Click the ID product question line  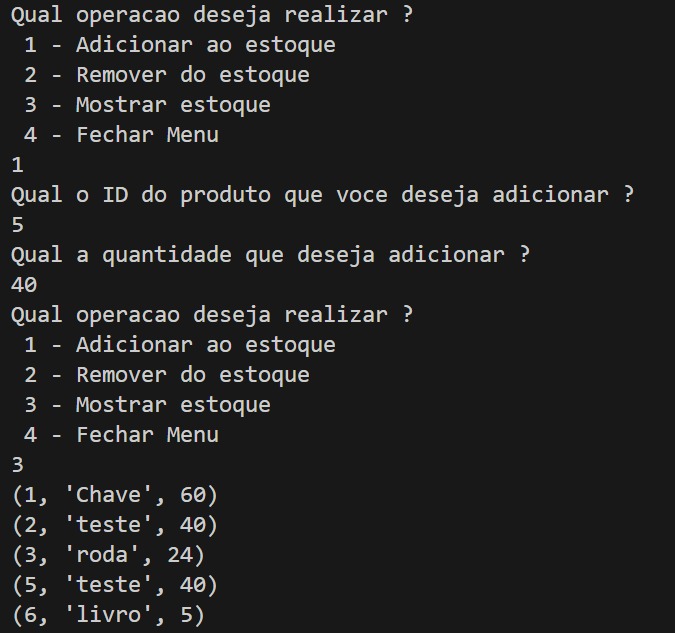click(322, 194)
